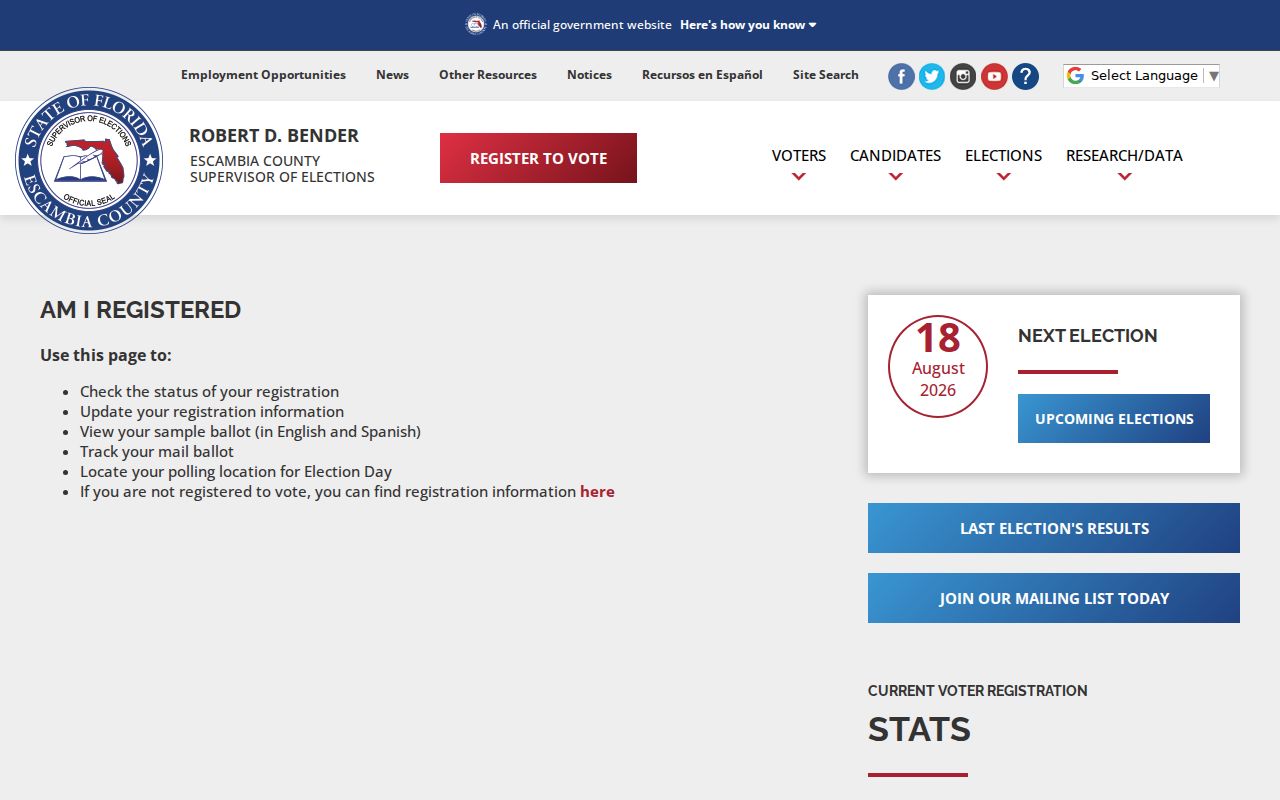This screenshot has width=1280, height=800.
Task: Click the Google logo in the language selector
Action: [x=1075, y=76]
